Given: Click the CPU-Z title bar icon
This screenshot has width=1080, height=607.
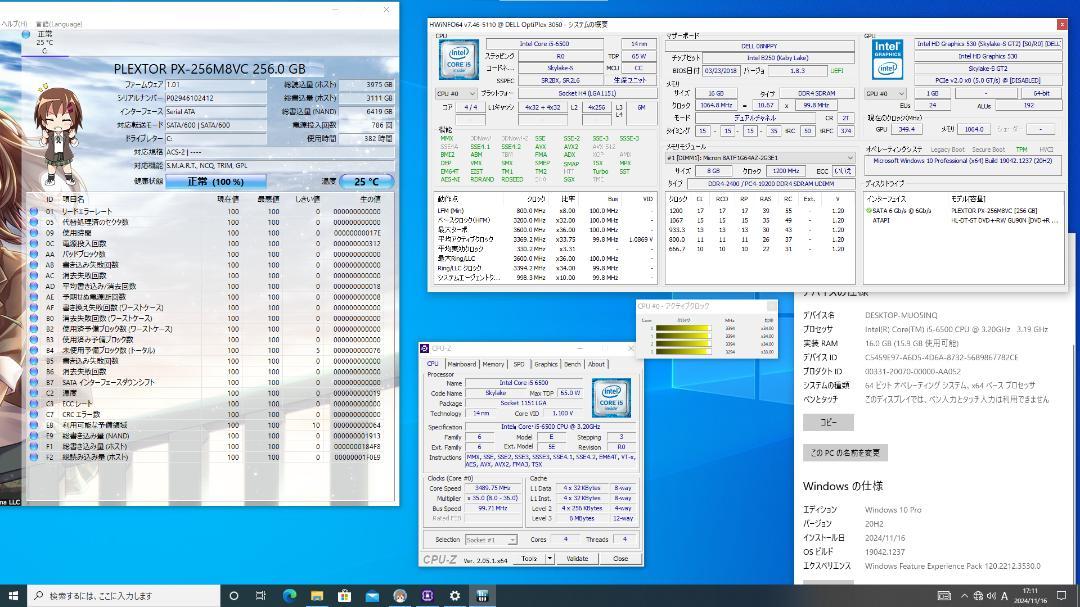Looking at the screenshot, I should (x=424, y=349).
